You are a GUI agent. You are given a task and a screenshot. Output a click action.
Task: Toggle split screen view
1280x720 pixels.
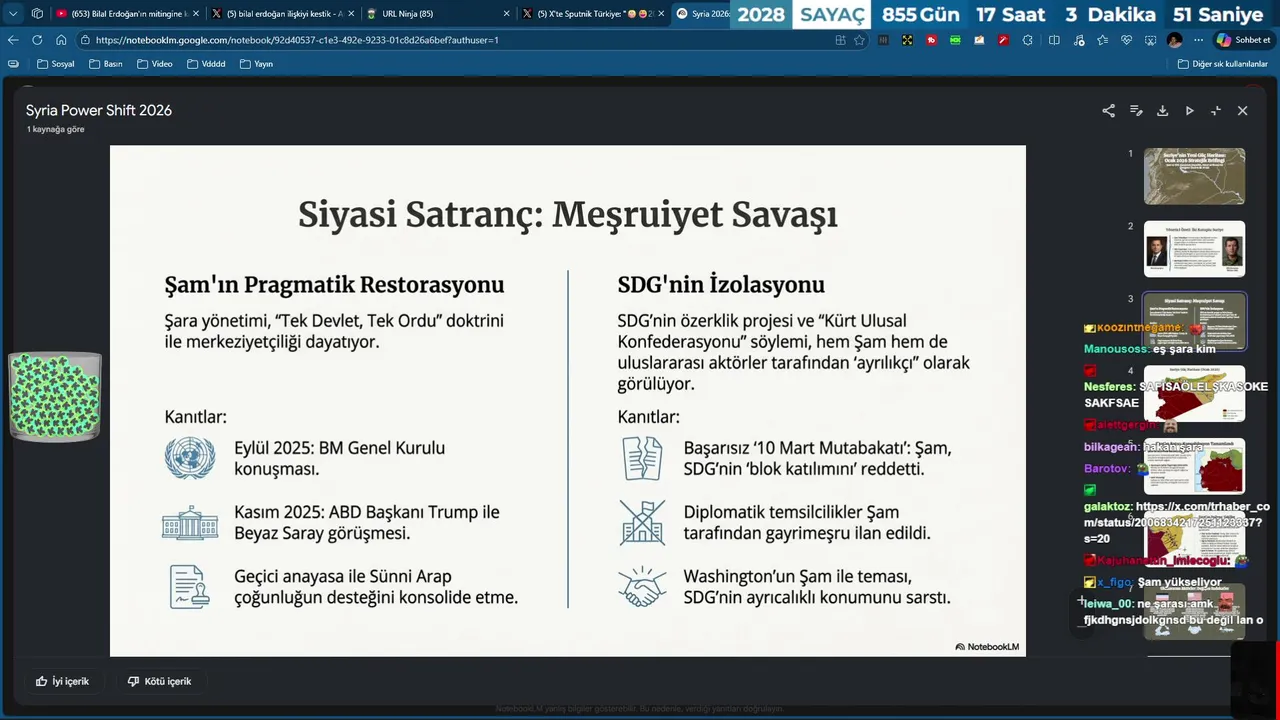[x=1054, y=40]
